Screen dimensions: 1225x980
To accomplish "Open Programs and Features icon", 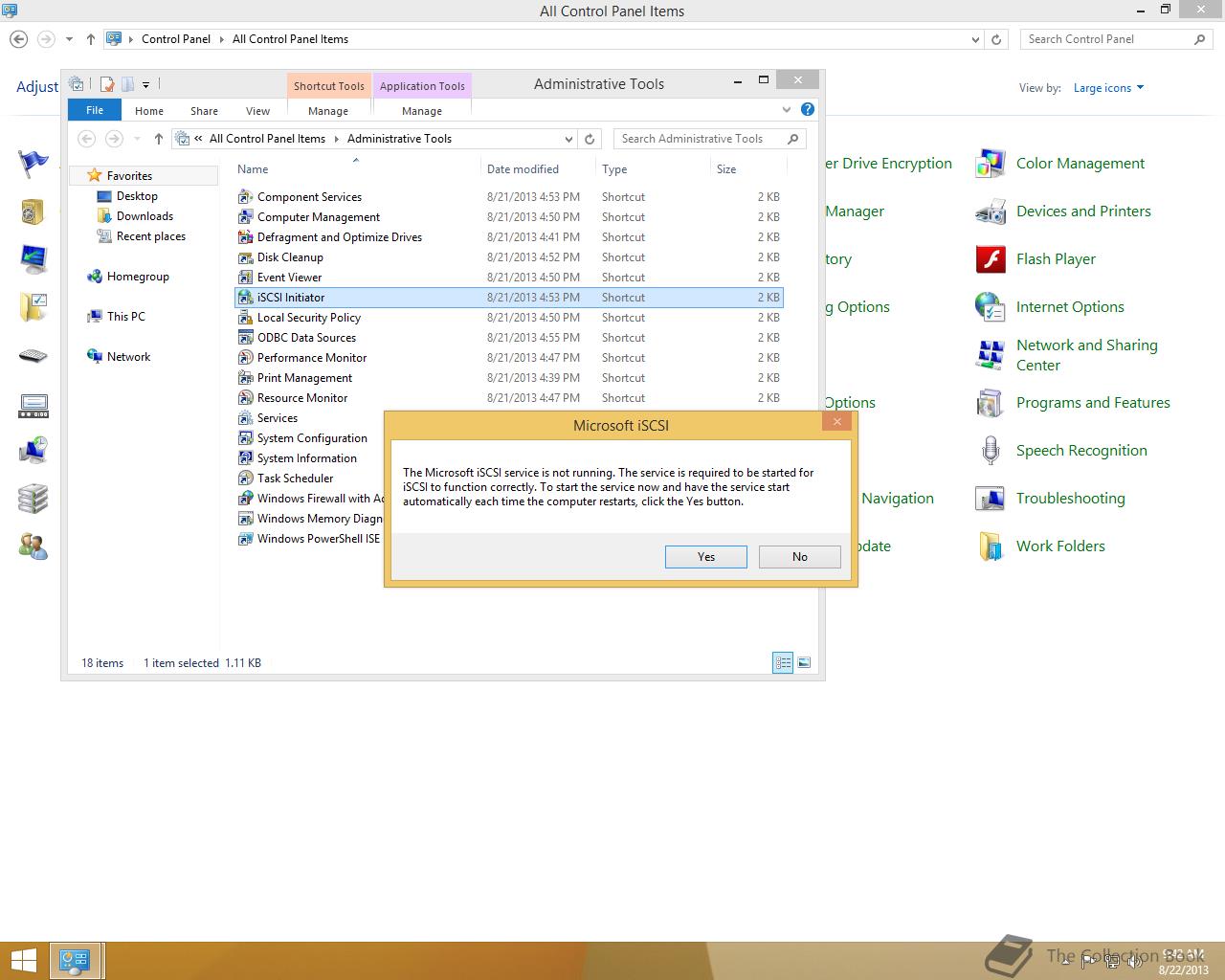I will point(990,403).
